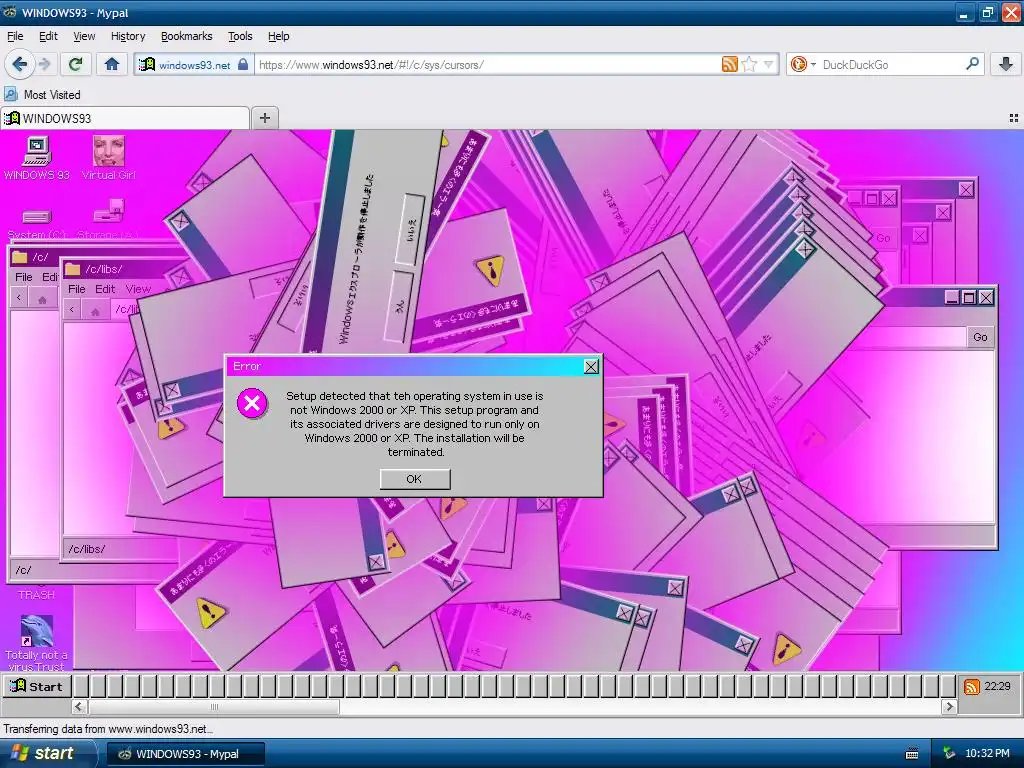Click the Go button in right window
The width and height of the screenshot is (1024, 768).
click(x=980, y=337)
